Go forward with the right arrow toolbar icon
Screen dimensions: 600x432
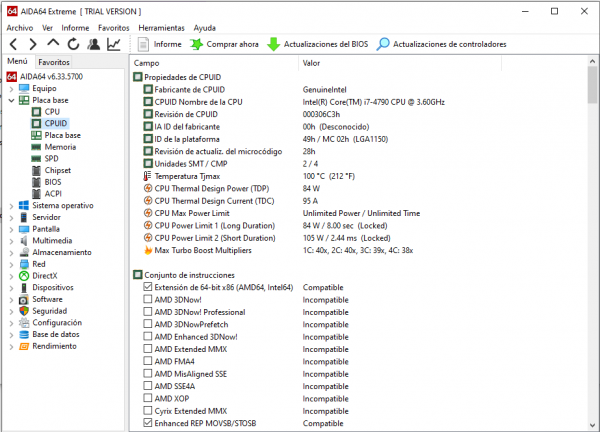[33, 44]
